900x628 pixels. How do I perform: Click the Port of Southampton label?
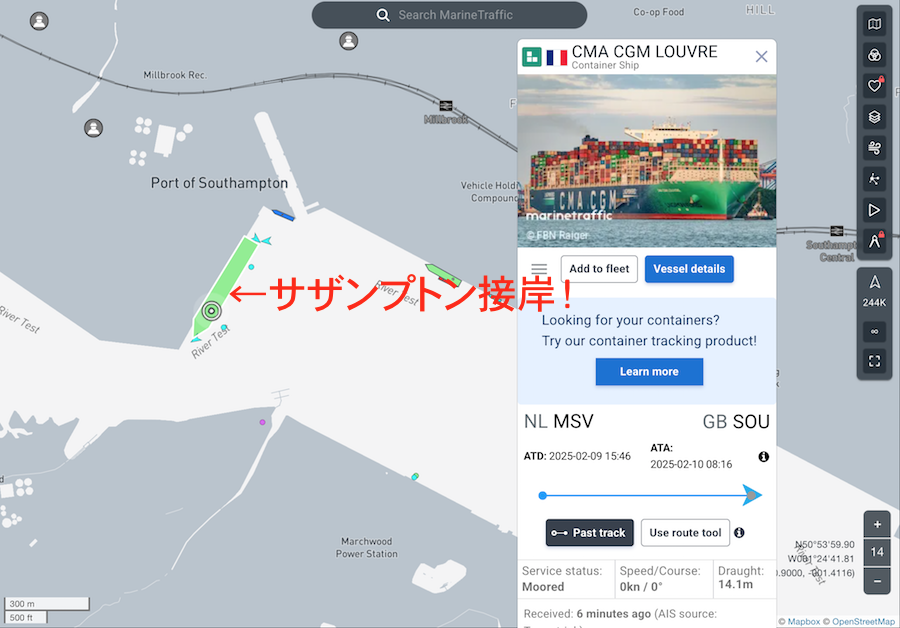pos(219,183)
